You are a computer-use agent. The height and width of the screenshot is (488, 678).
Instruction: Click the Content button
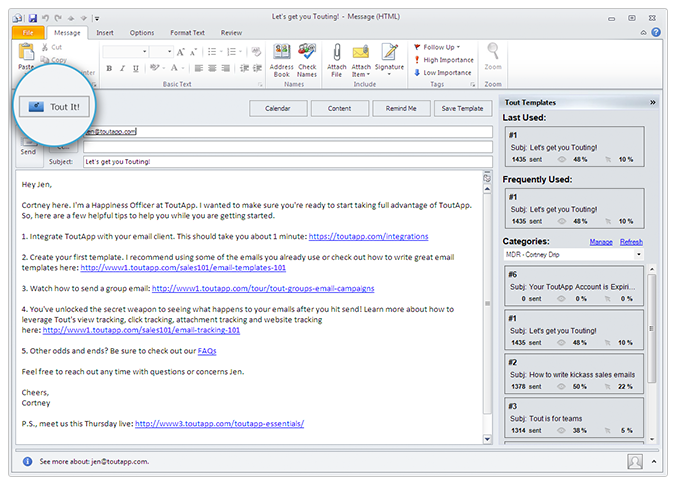pyautogui.click(x=339, y=108)
